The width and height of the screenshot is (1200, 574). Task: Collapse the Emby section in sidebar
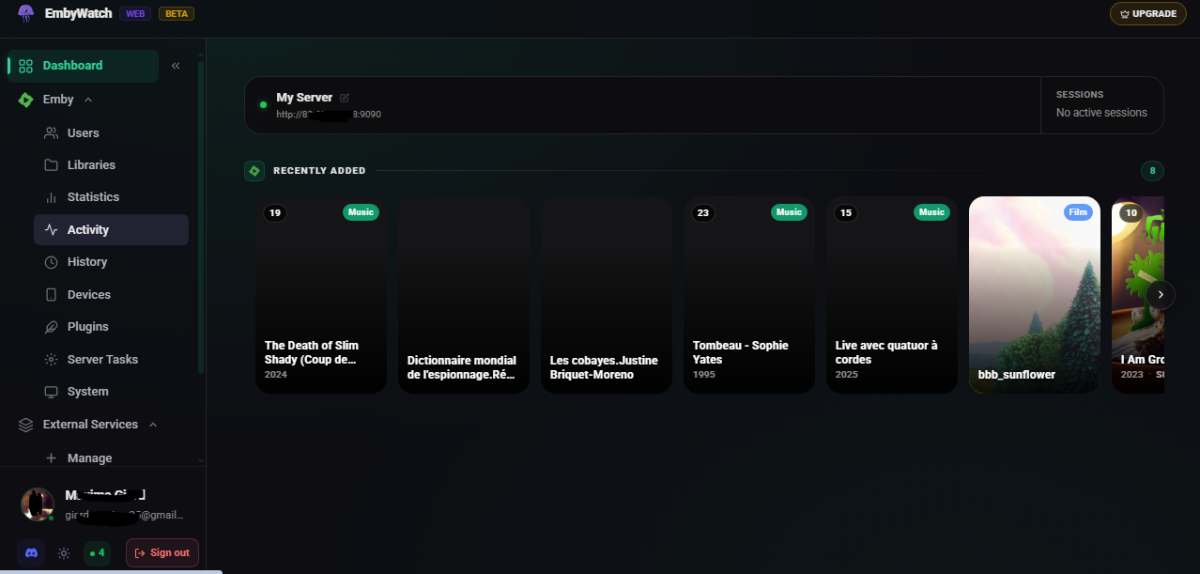[x=88, y=100]
